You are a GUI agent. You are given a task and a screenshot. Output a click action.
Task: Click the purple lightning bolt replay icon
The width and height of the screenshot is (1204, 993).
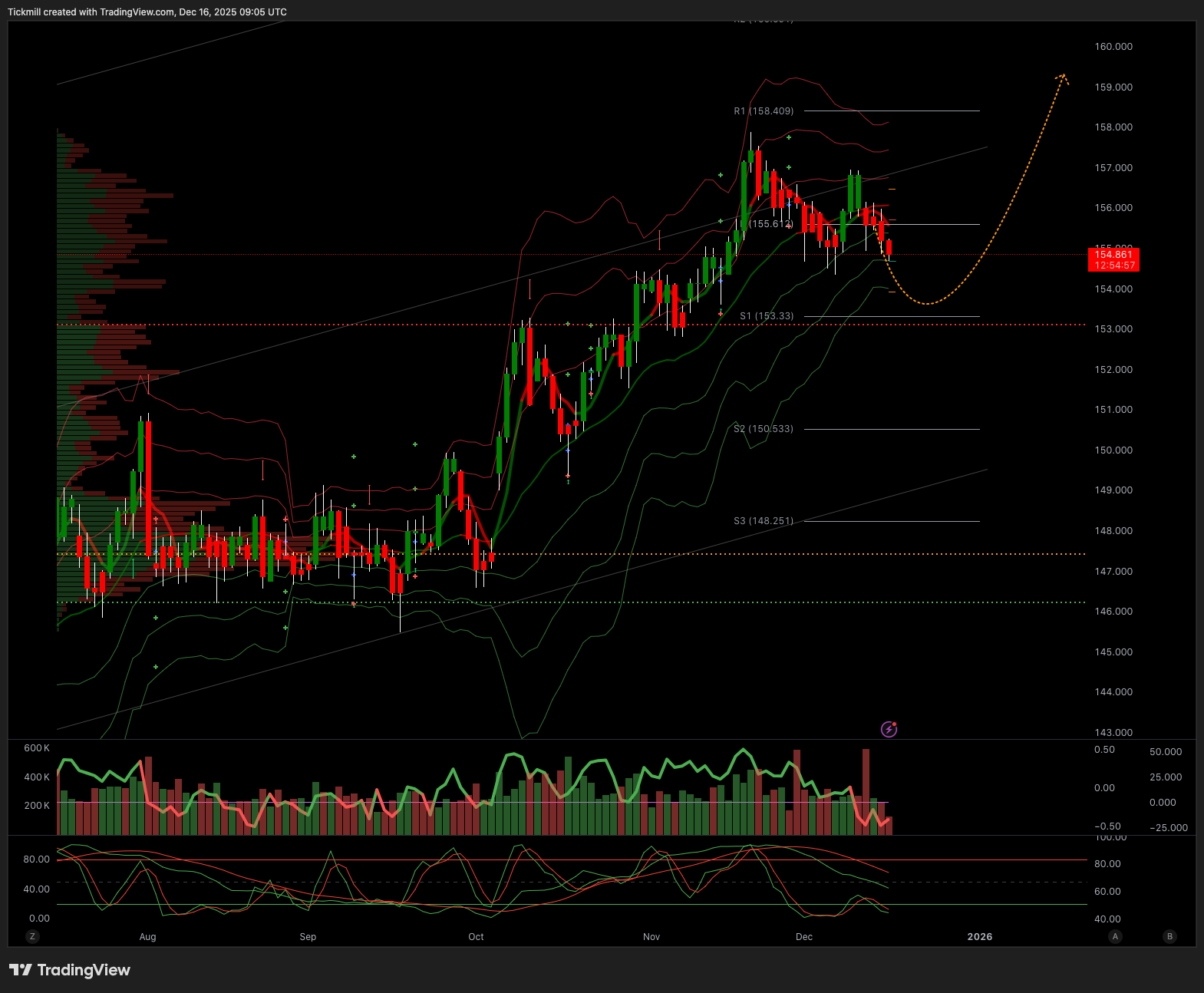point(889,729)
